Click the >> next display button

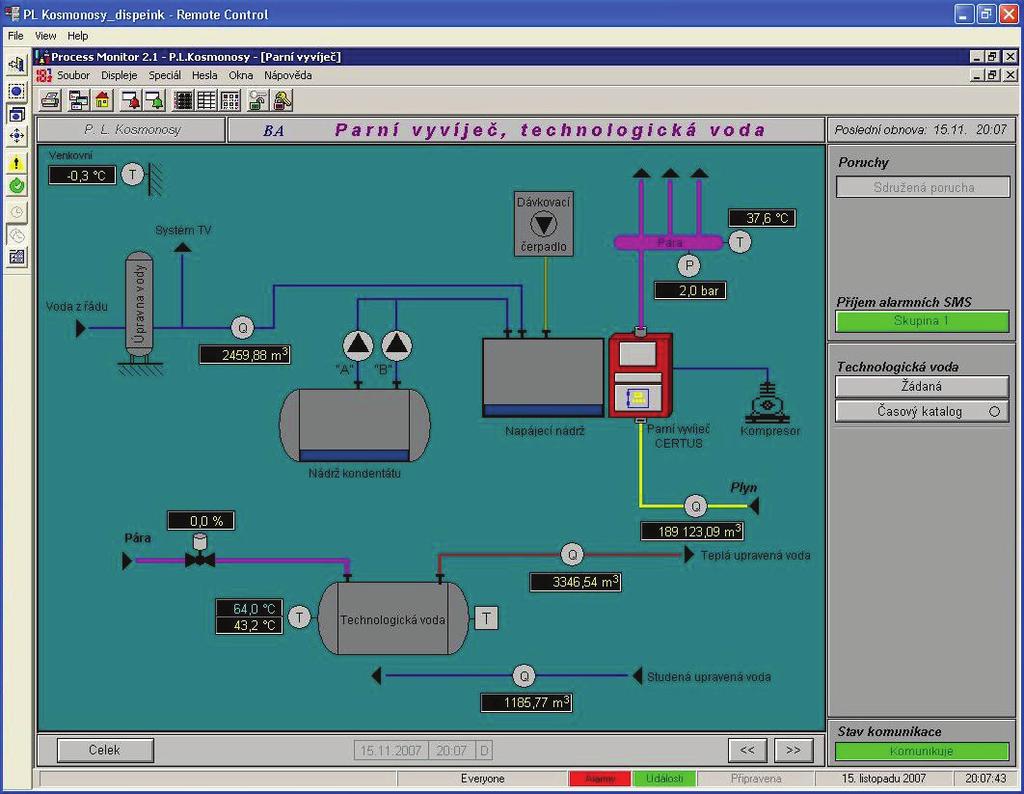pyautogui.click(x=793, y=750)
